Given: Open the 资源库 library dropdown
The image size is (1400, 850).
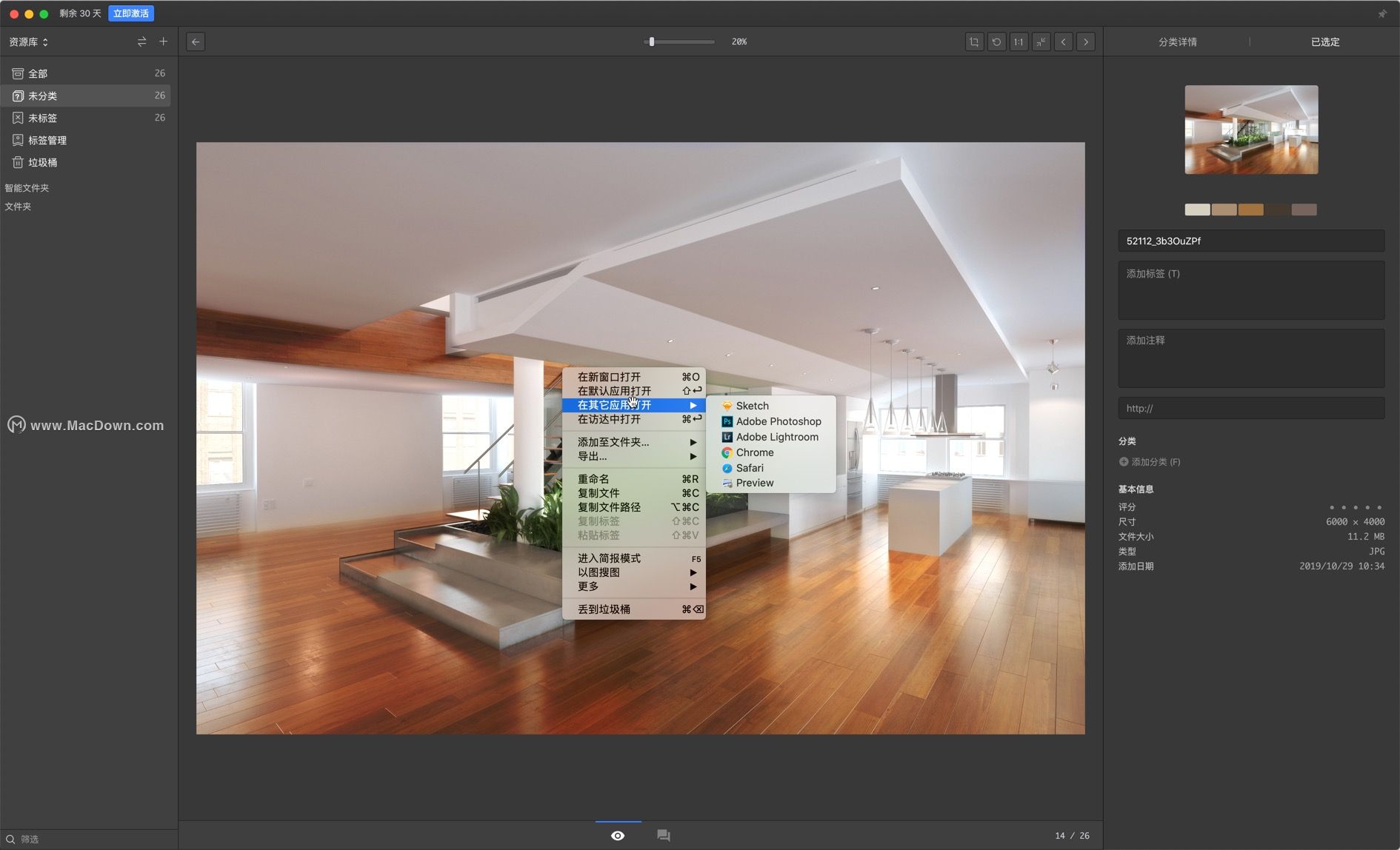Looking at the screenshot, I should click(x=29, y=42).
